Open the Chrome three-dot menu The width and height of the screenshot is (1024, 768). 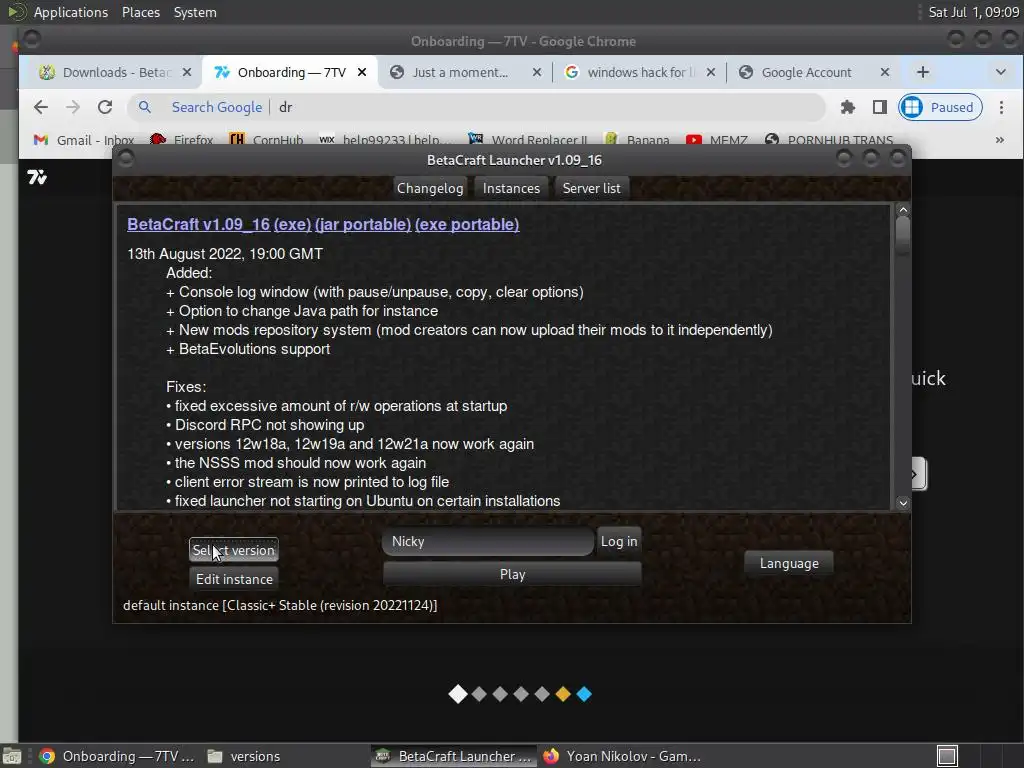point(1001,107)
